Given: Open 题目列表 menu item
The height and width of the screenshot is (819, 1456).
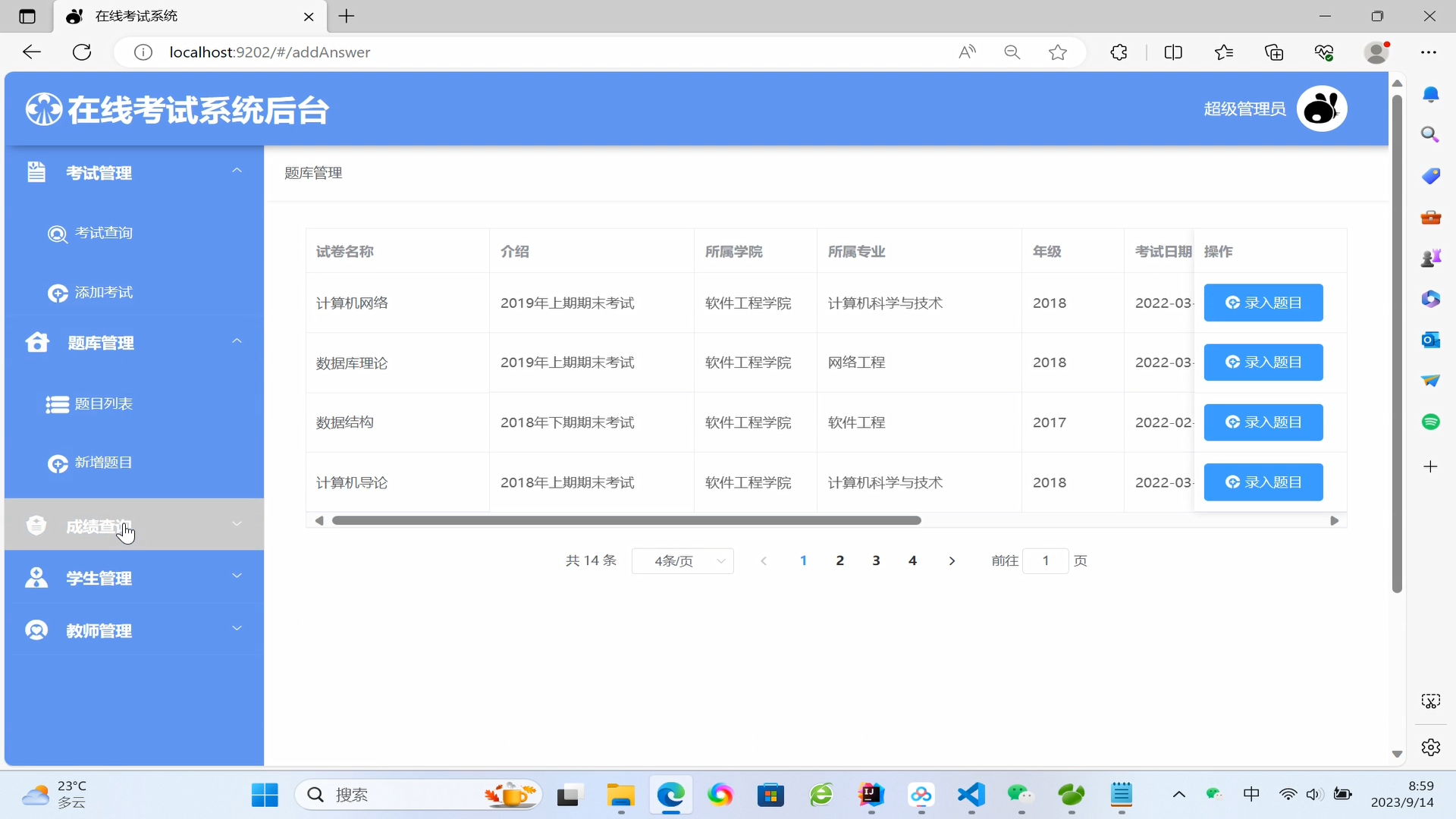Looking at the screenshot, I should coord(103,404).
